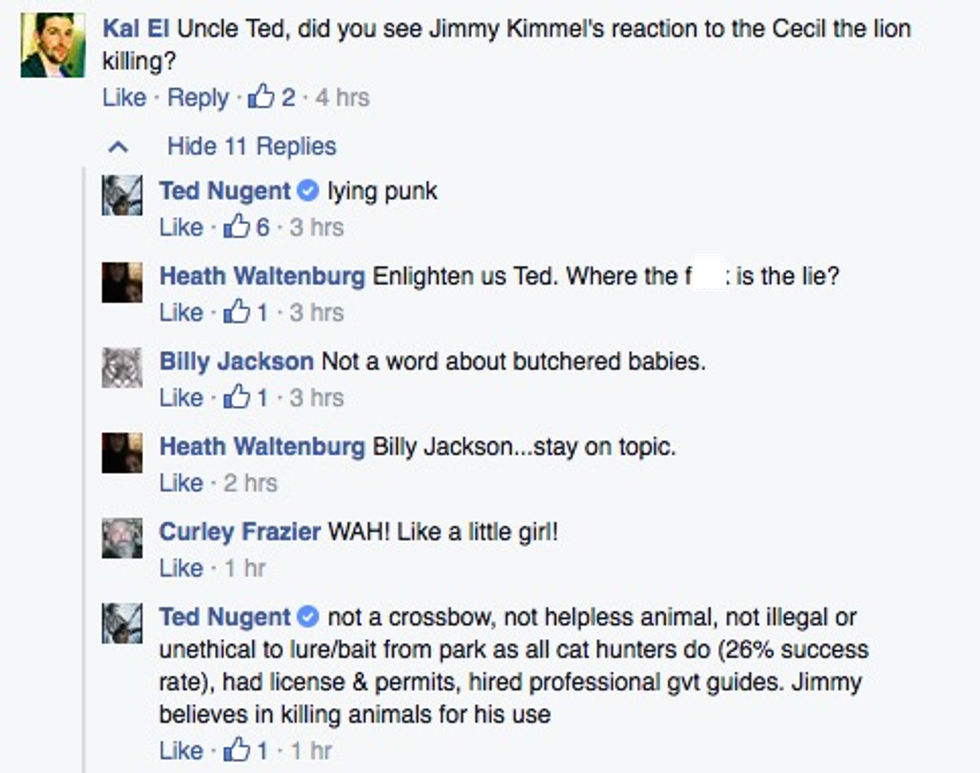Open Billy Jackson's profile name link
This screenshot has height=773, width=980.
tap(236, 361)
